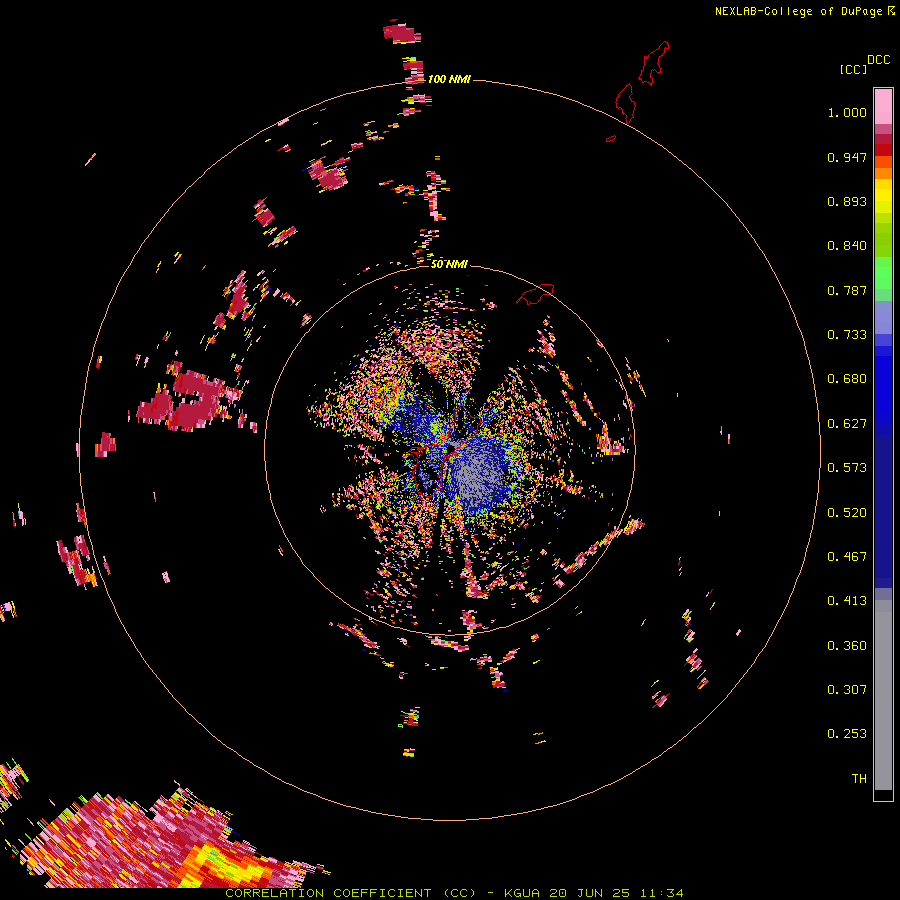The width and height of the screenshot is (900, 900).
Task: Select the 0.307 scale value
Action: [x=847, y=690]
